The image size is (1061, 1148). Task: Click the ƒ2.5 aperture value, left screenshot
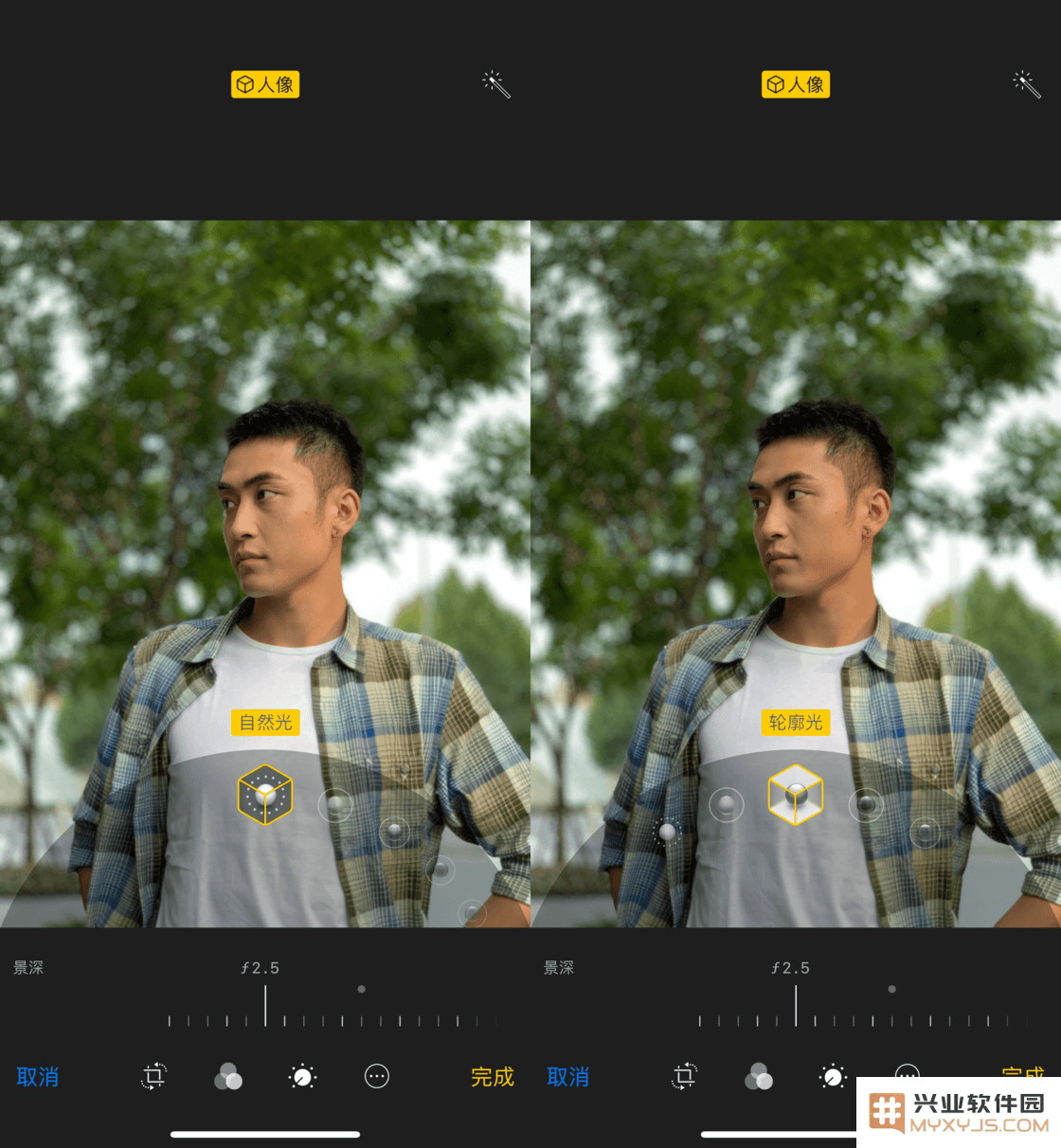coord(261,968)
